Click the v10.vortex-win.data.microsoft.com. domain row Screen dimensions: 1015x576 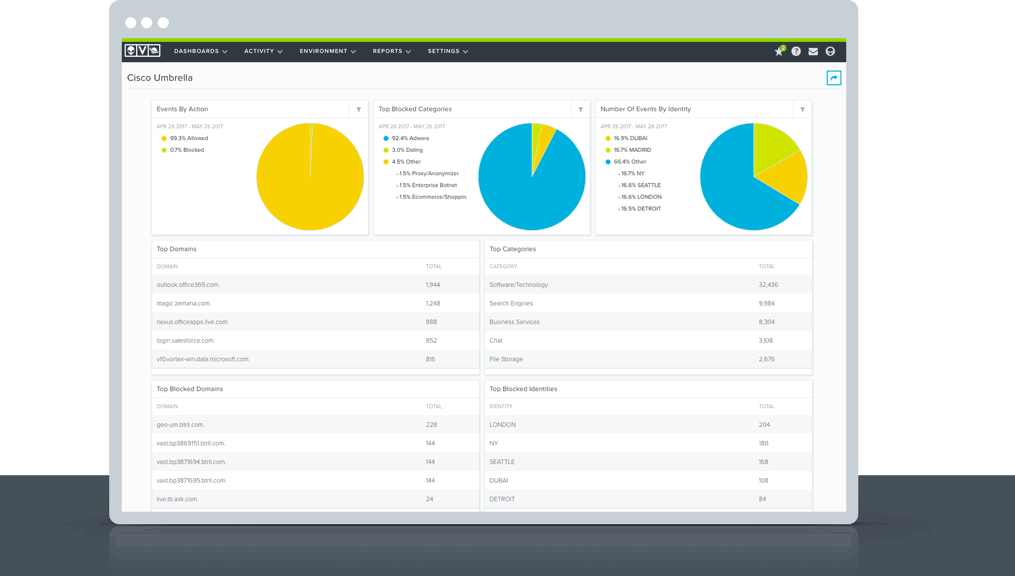[x=315, y=359]
